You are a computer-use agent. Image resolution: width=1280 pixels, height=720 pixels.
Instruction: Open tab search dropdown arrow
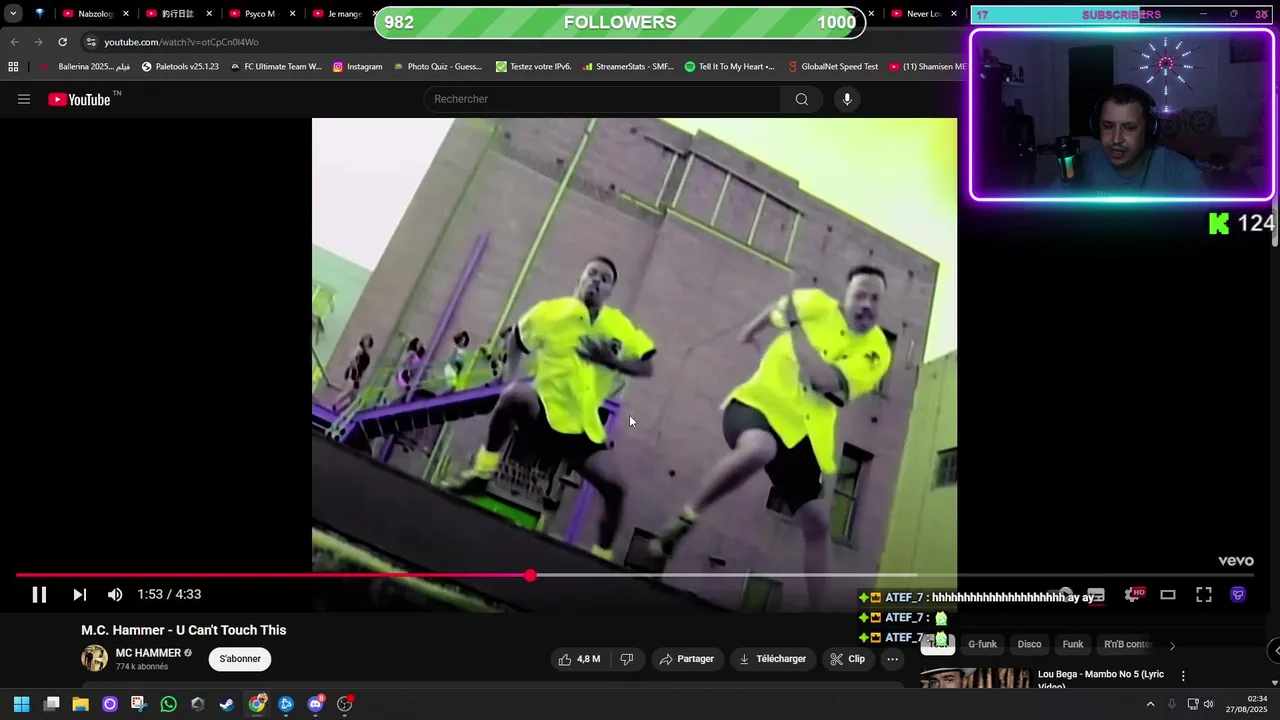(x=13, y=14)
